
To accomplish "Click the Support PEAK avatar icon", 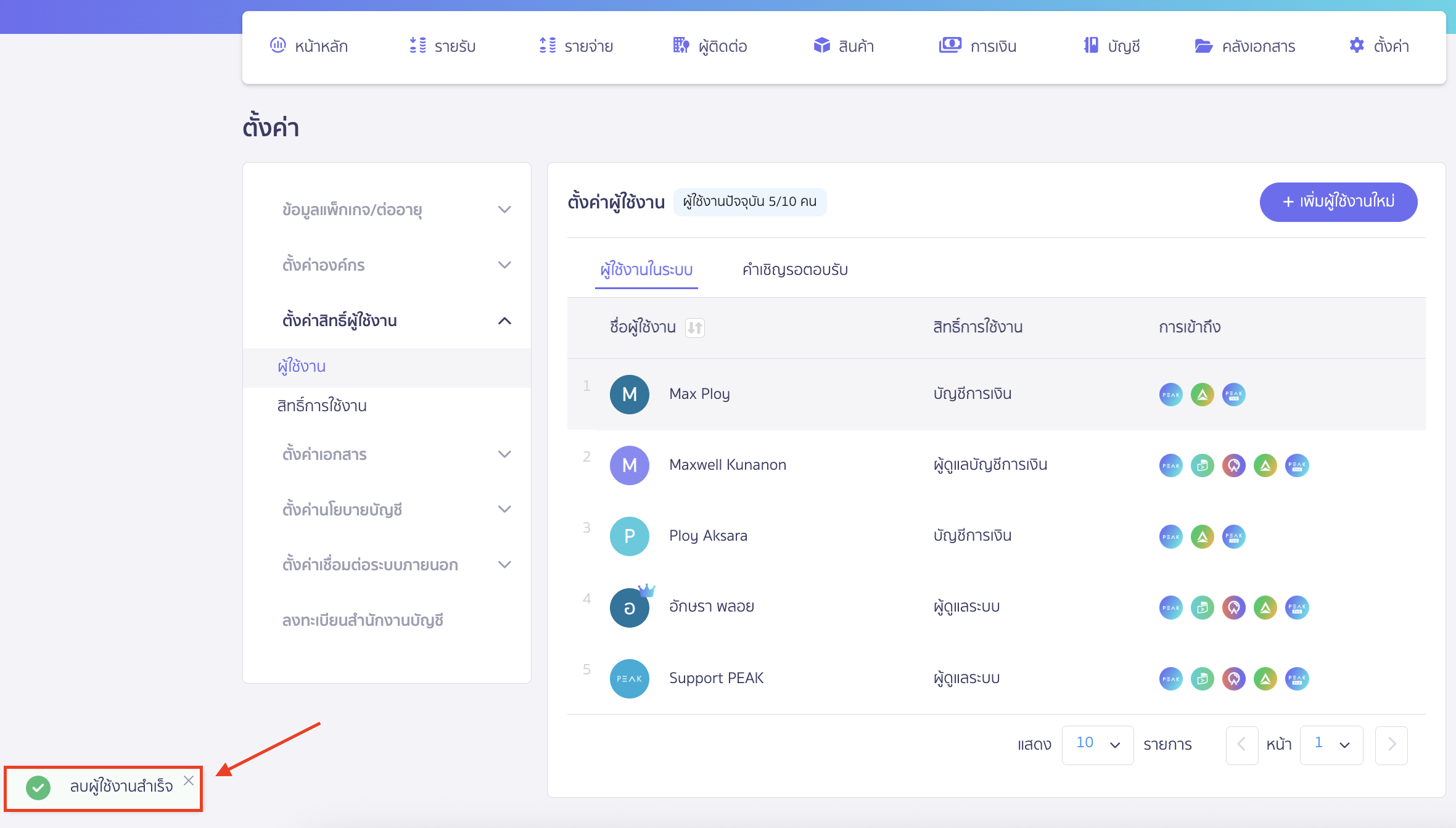I will [629, 678].
